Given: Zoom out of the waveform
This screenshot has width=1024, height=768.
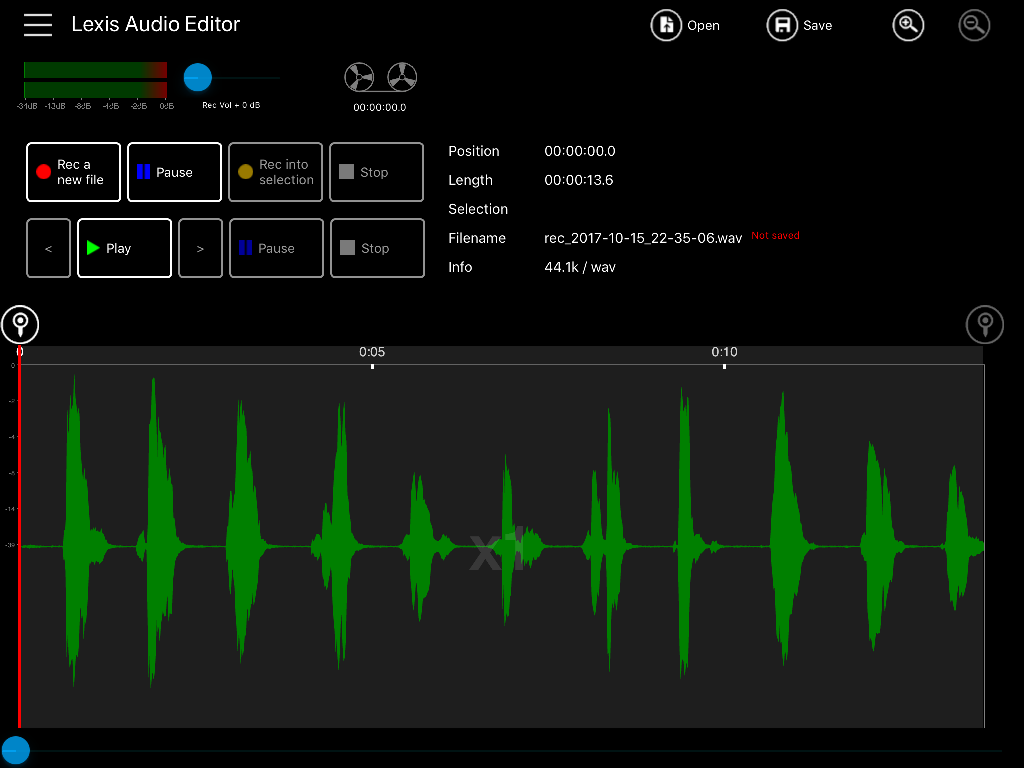Looking at the screenshot, I should [x=974, y=25].
